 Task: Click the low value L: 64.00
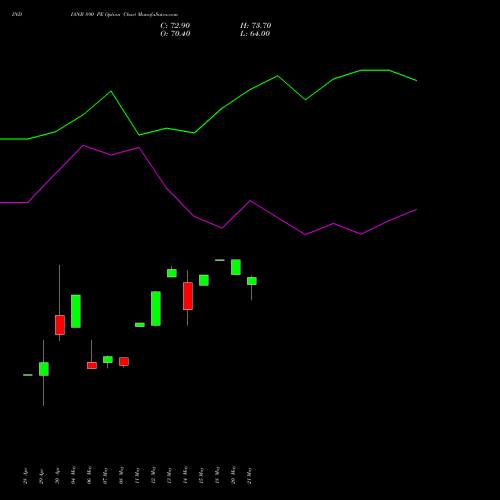pos(255,34)
